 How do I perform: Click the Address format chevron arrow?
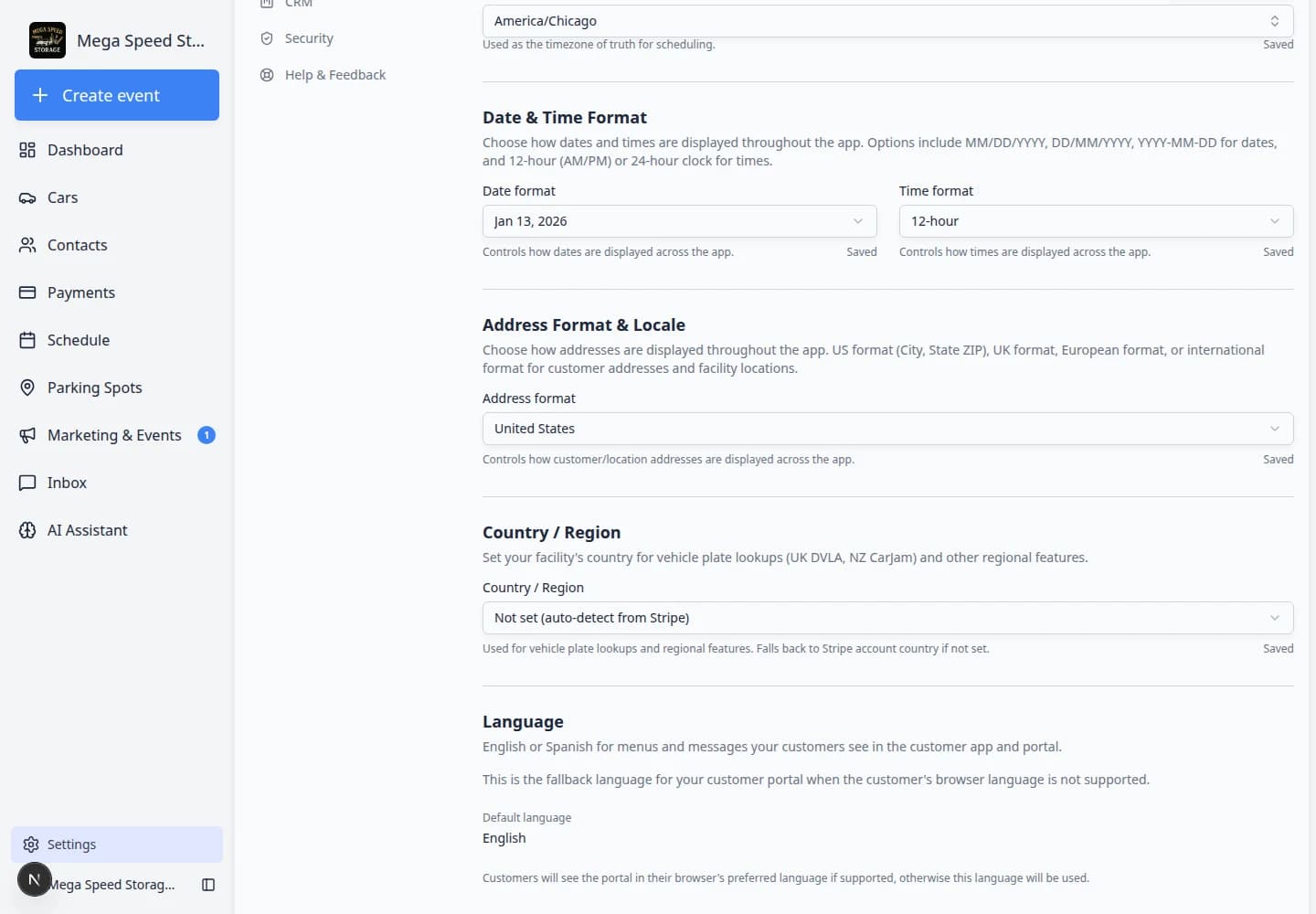[x=1274, y=429]
